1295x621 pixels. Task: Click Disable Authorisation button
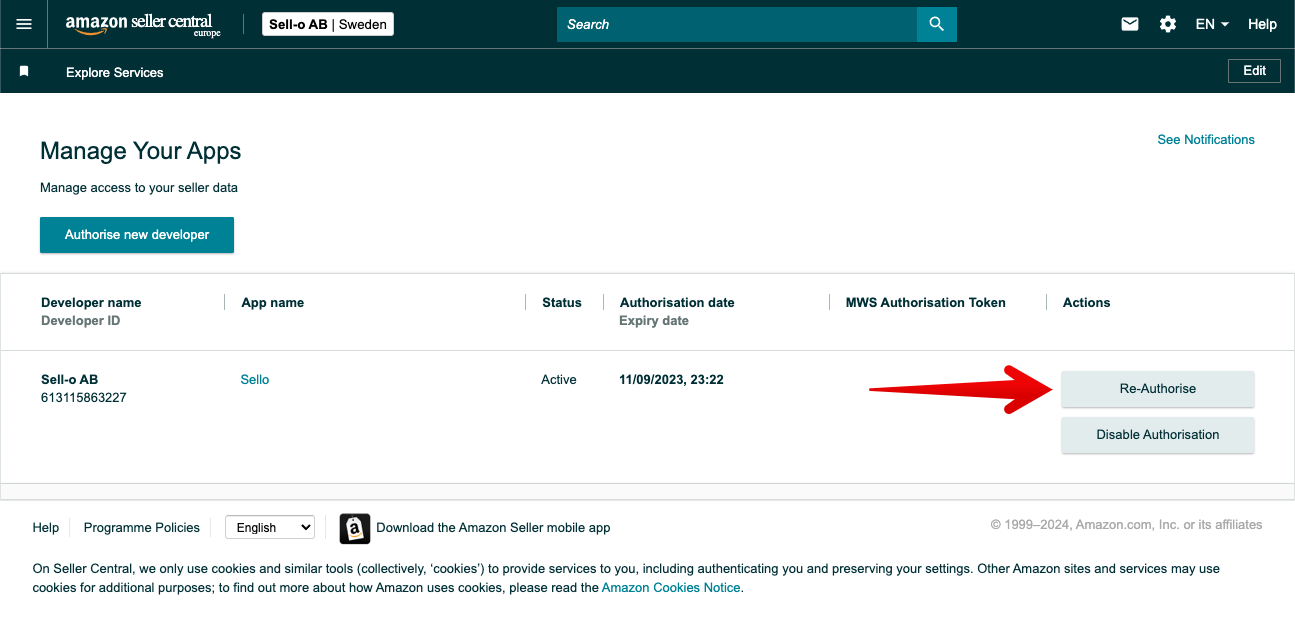(x=1158, y=435)
